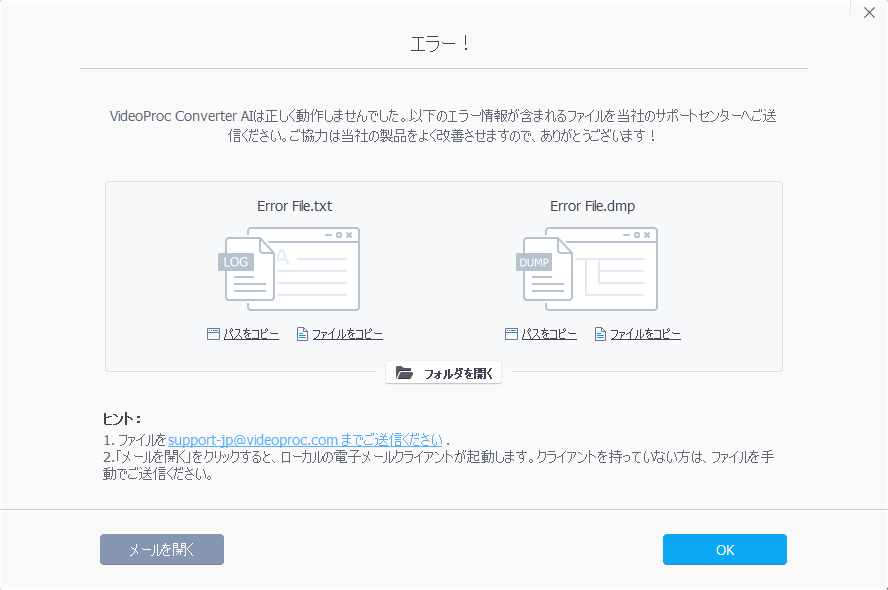Click the Error File.dmp label
This screenshot has width=888, height=590.
click(x=592, y=206)
